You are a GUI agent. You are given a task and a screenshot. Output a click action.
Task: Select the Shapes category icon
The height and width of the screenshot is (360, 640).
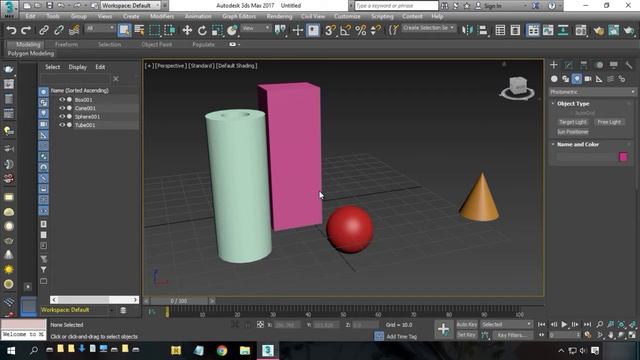pyautogui.click(x=565, y=79)
